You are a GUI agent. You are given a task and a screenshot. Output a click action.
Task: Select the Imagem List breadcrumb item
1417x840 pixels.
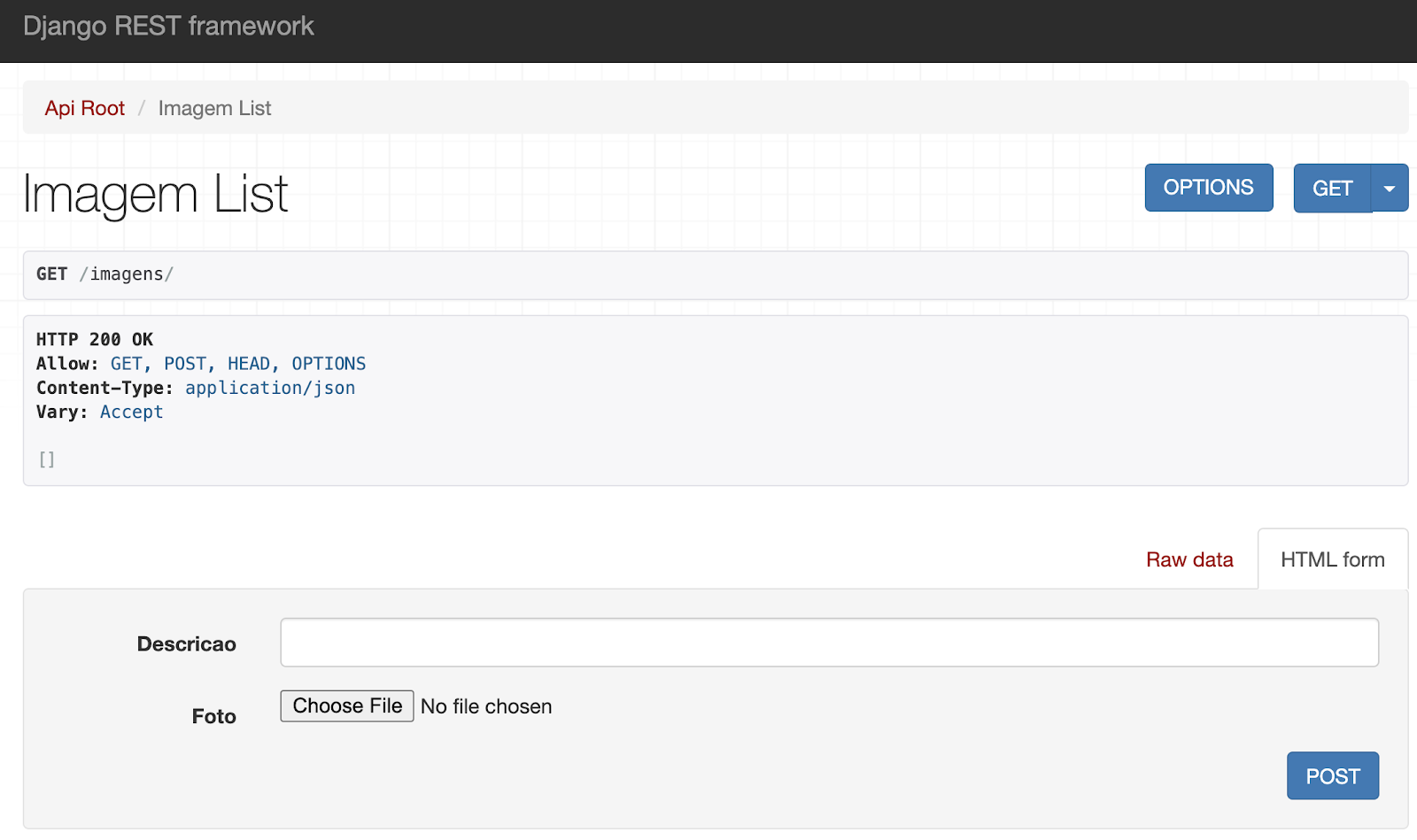click(214, 108)
